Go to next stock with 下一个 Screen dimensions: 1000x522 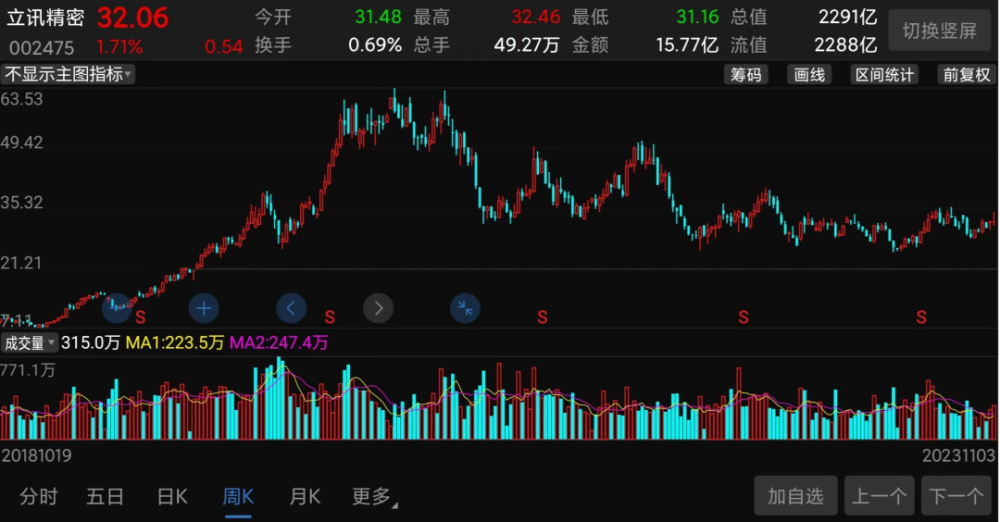tap(956, 496)
